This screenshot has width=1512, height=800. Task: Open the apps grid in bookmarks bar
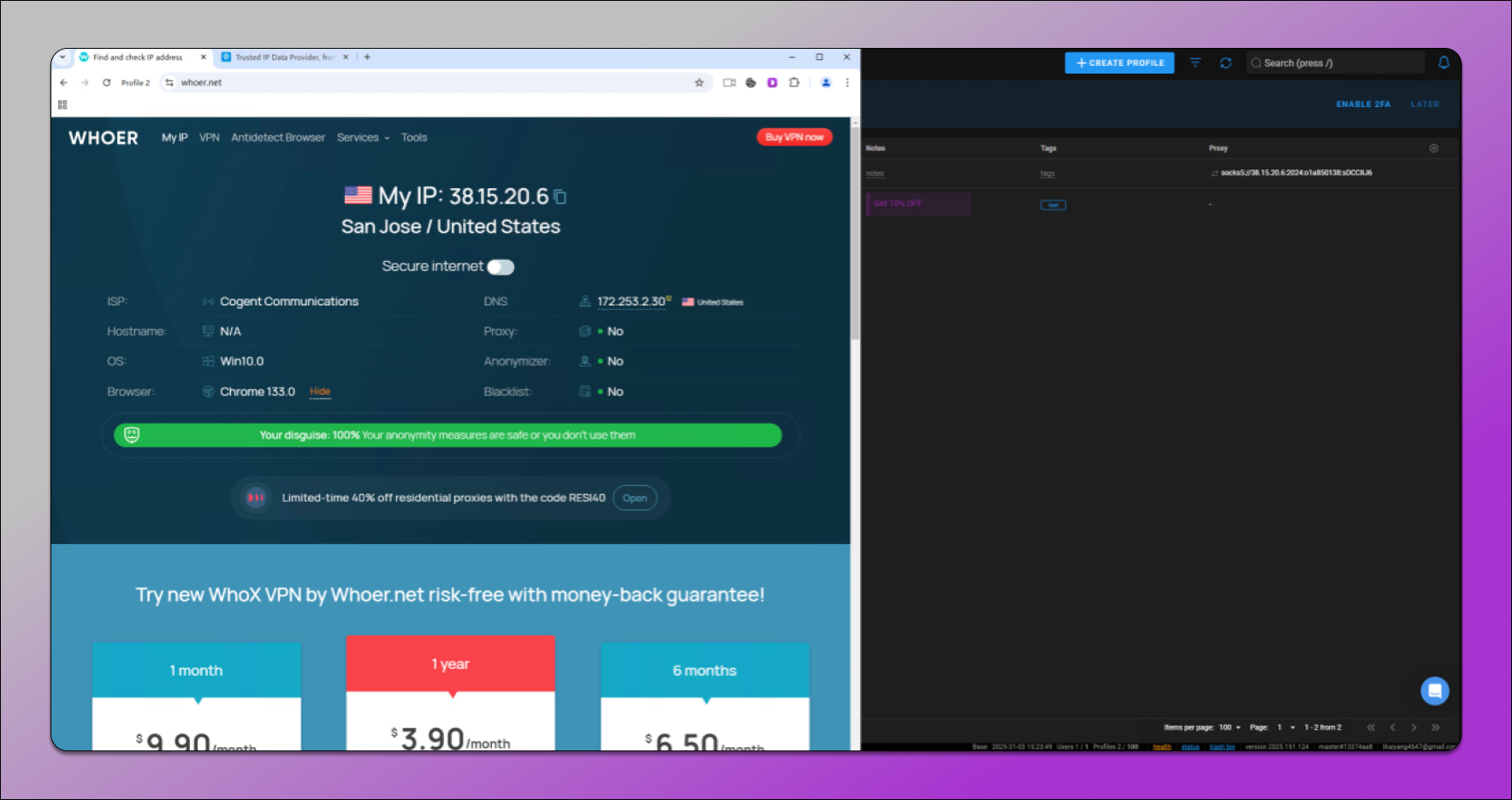[62, 104]
